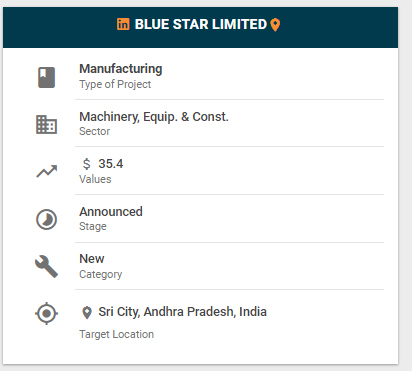The height and width of the screenshot is (371, 412).
Task: Click the Announced stage value
Action: tap(111, 212)
